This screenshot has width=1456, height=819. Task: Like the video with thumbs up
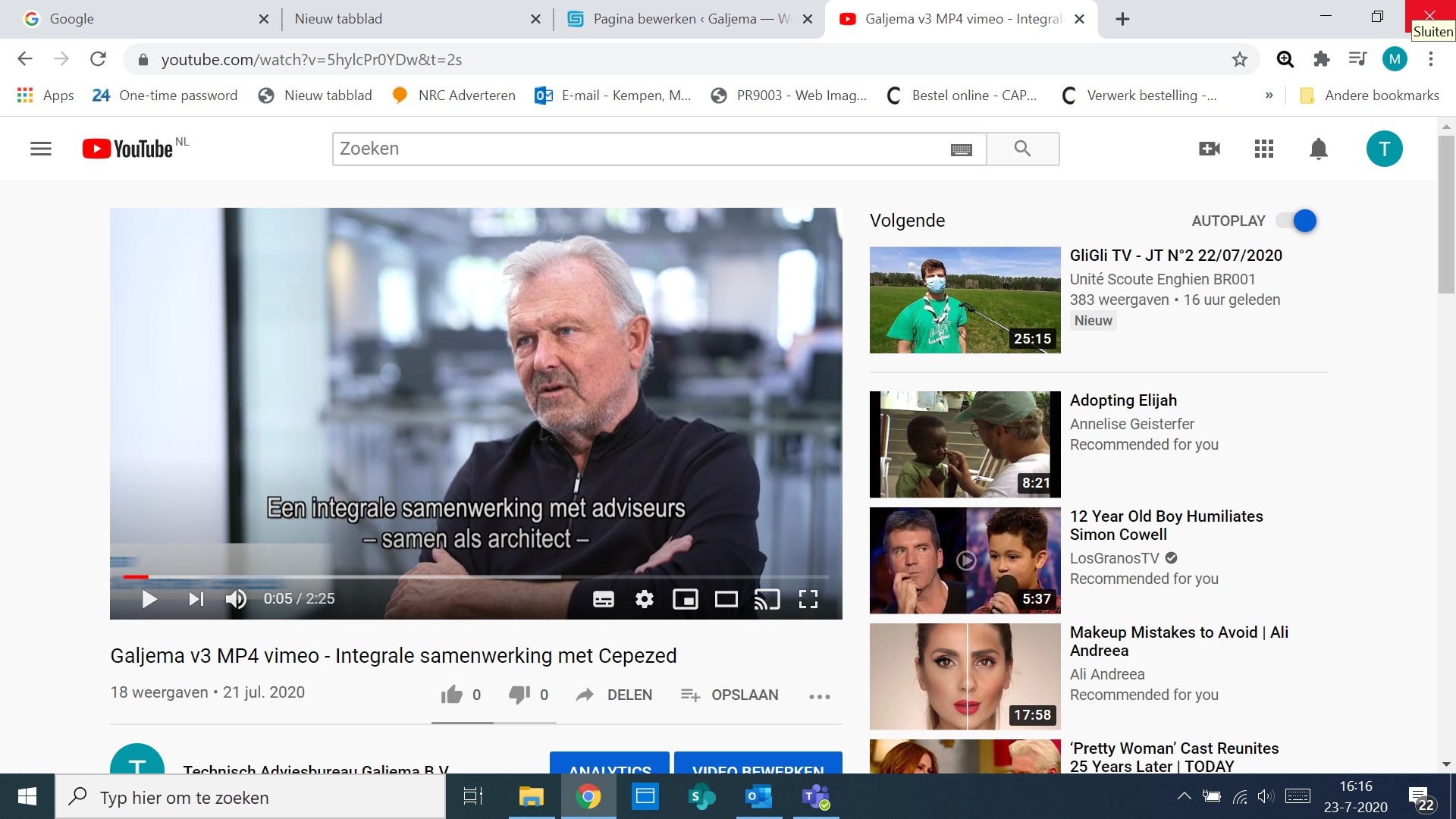click(452, 695)
